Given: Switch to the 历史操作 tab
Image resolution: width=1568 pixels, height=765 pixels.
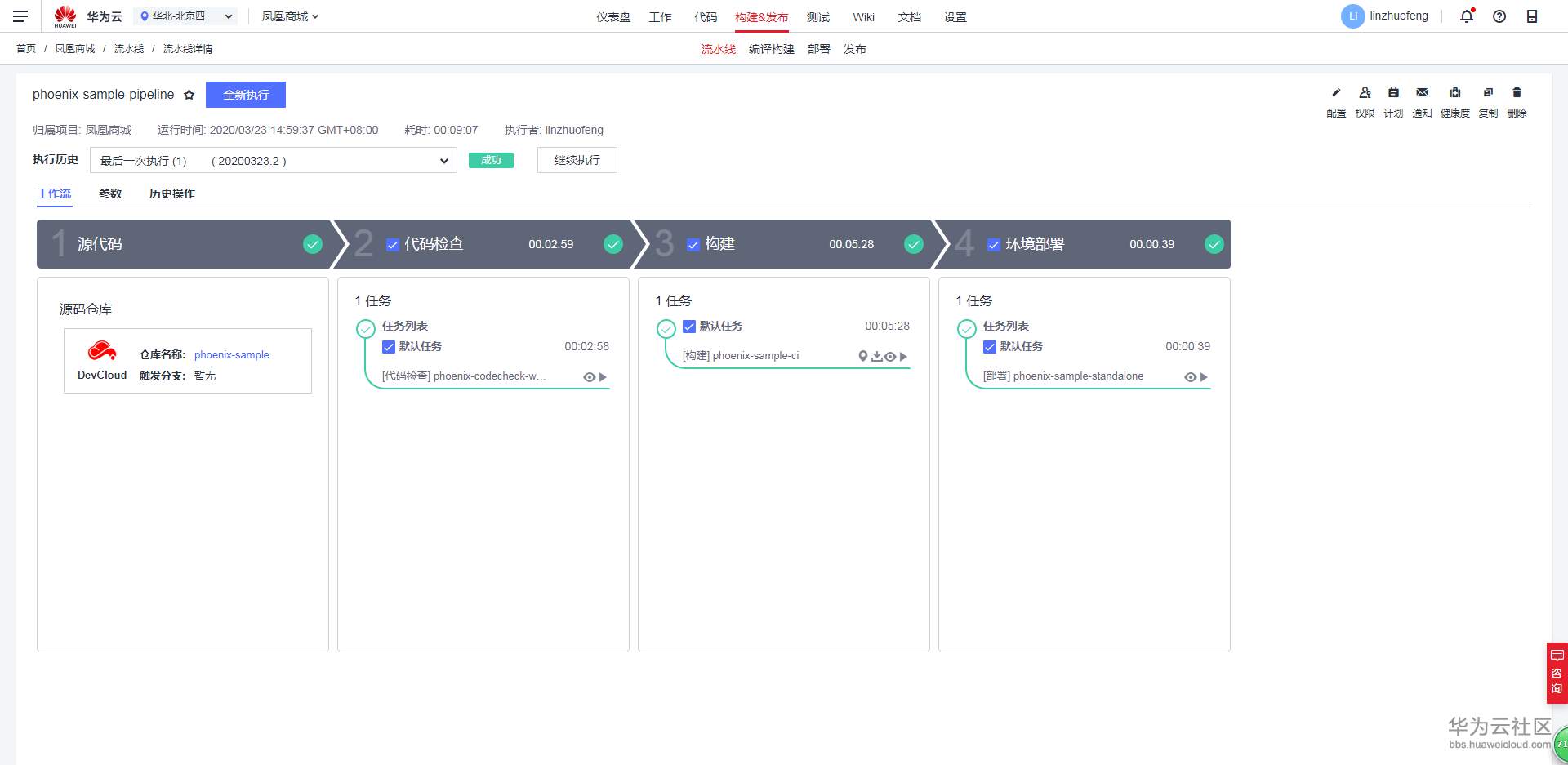Looking at the screenshot, I should tap(172, 193).
